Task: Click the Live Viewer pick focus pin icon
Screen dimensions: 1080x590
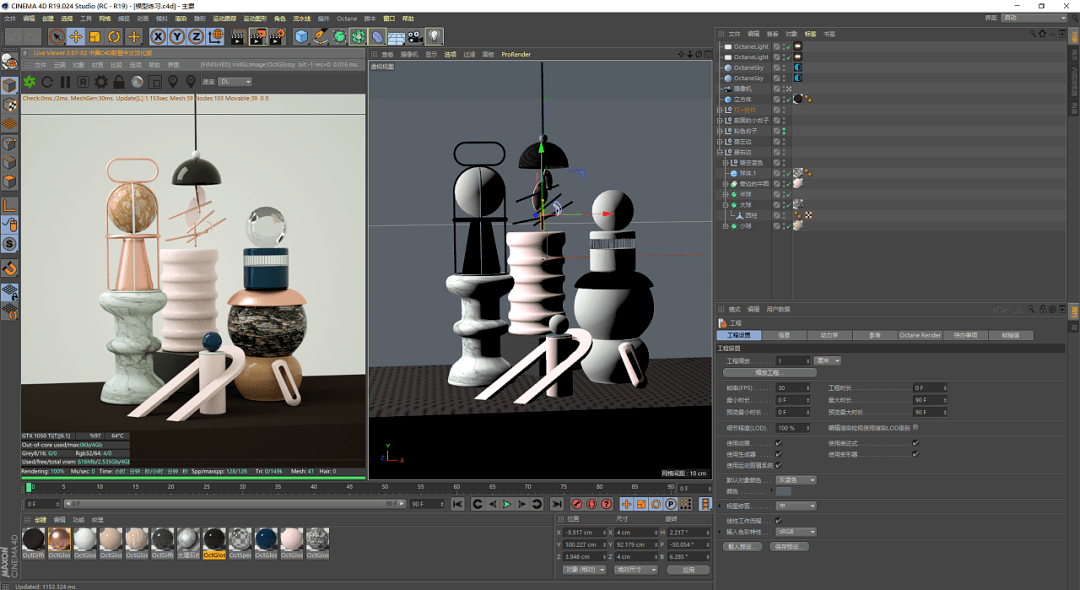Action: 173,82
